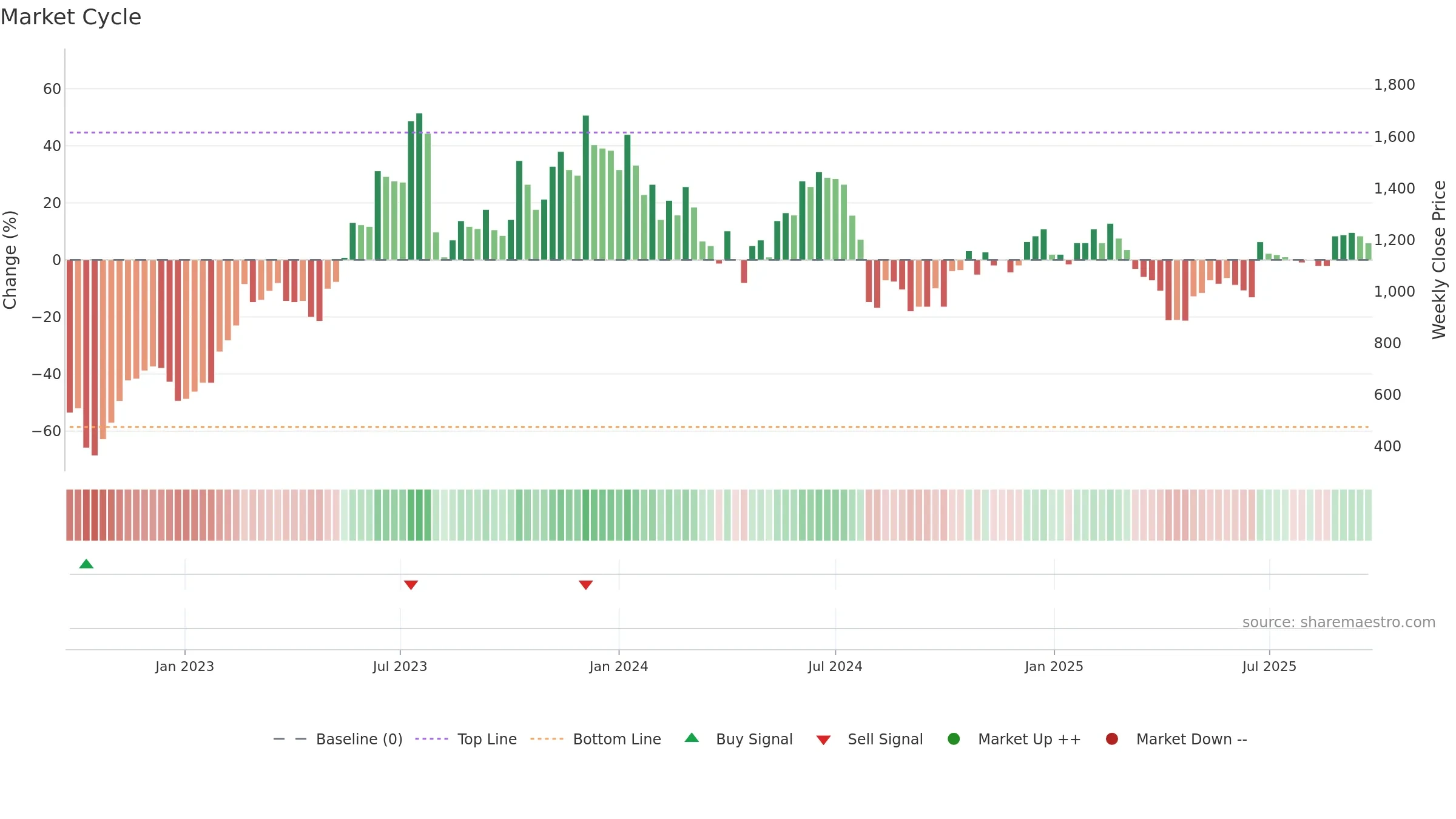
Task: Click the green circle icon in legend
Action: click(954, 739)
